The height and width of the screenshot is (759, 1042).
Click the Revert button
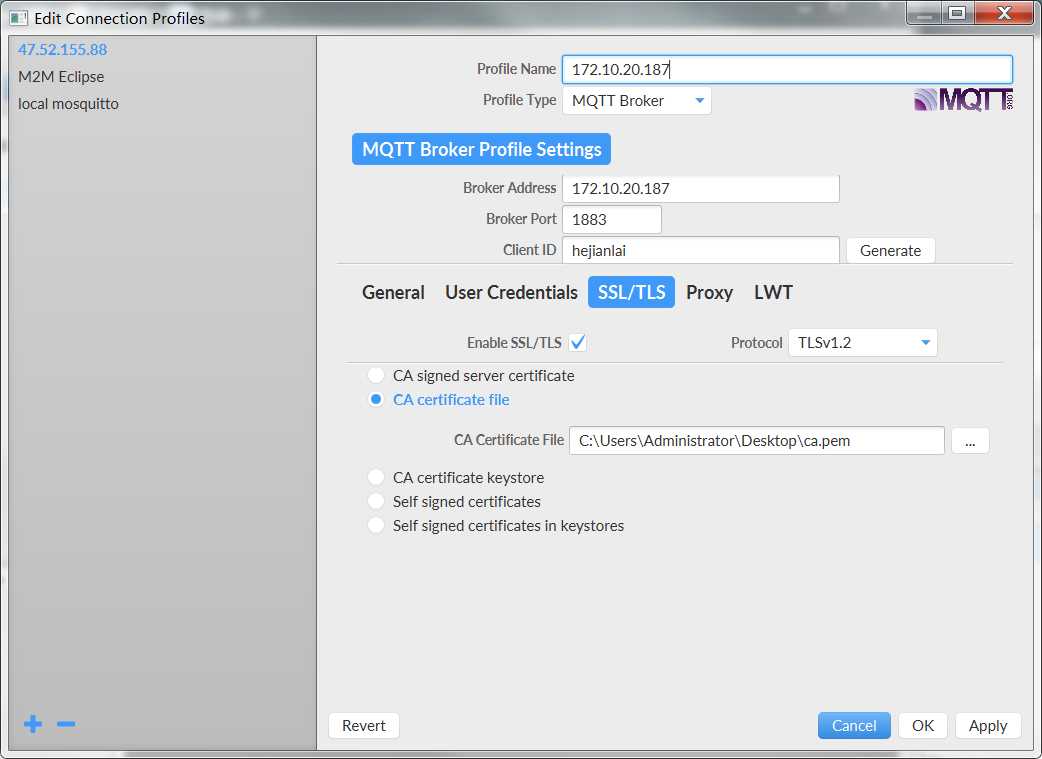[364, 725]
